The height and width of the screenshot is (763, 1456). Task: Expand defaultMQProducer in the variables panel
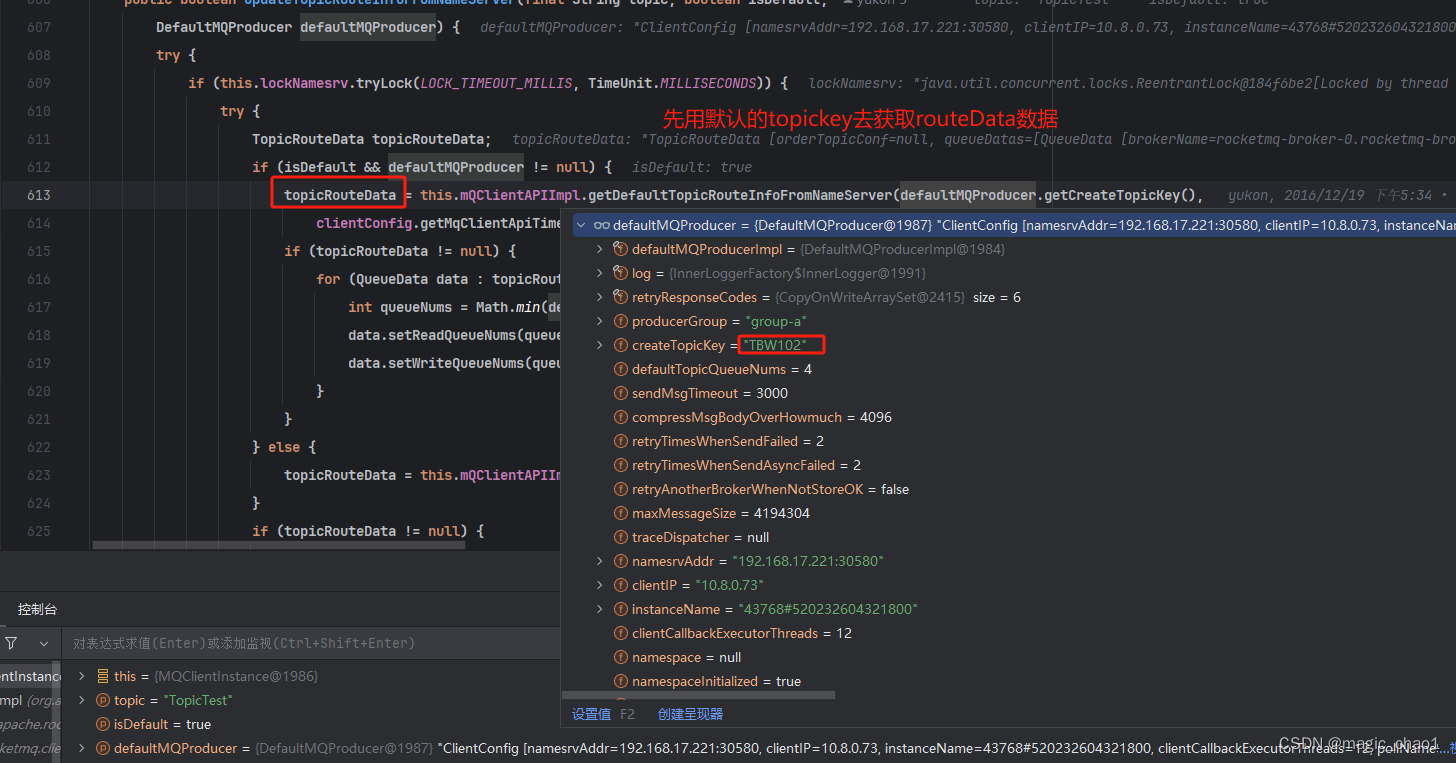[x=82, y=748]
